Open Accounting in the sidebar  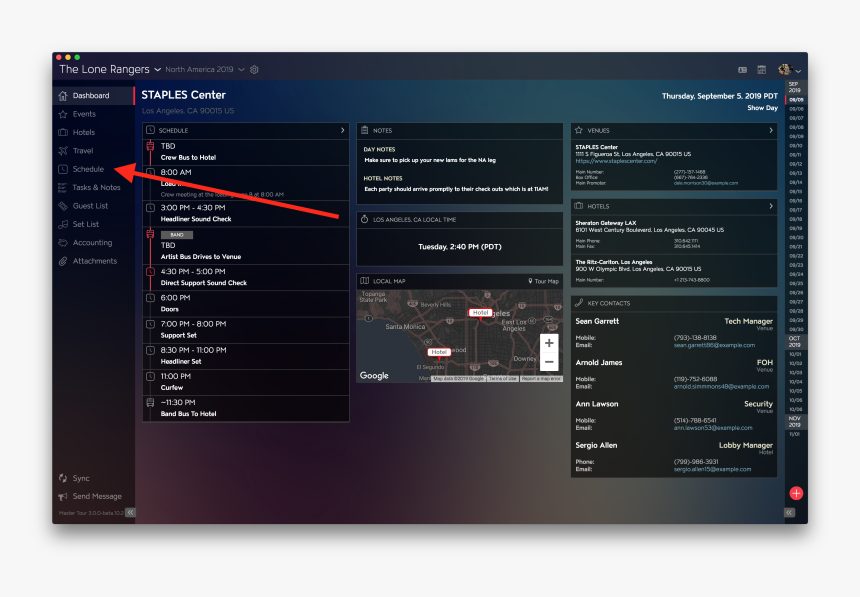(x=92, y=243)
